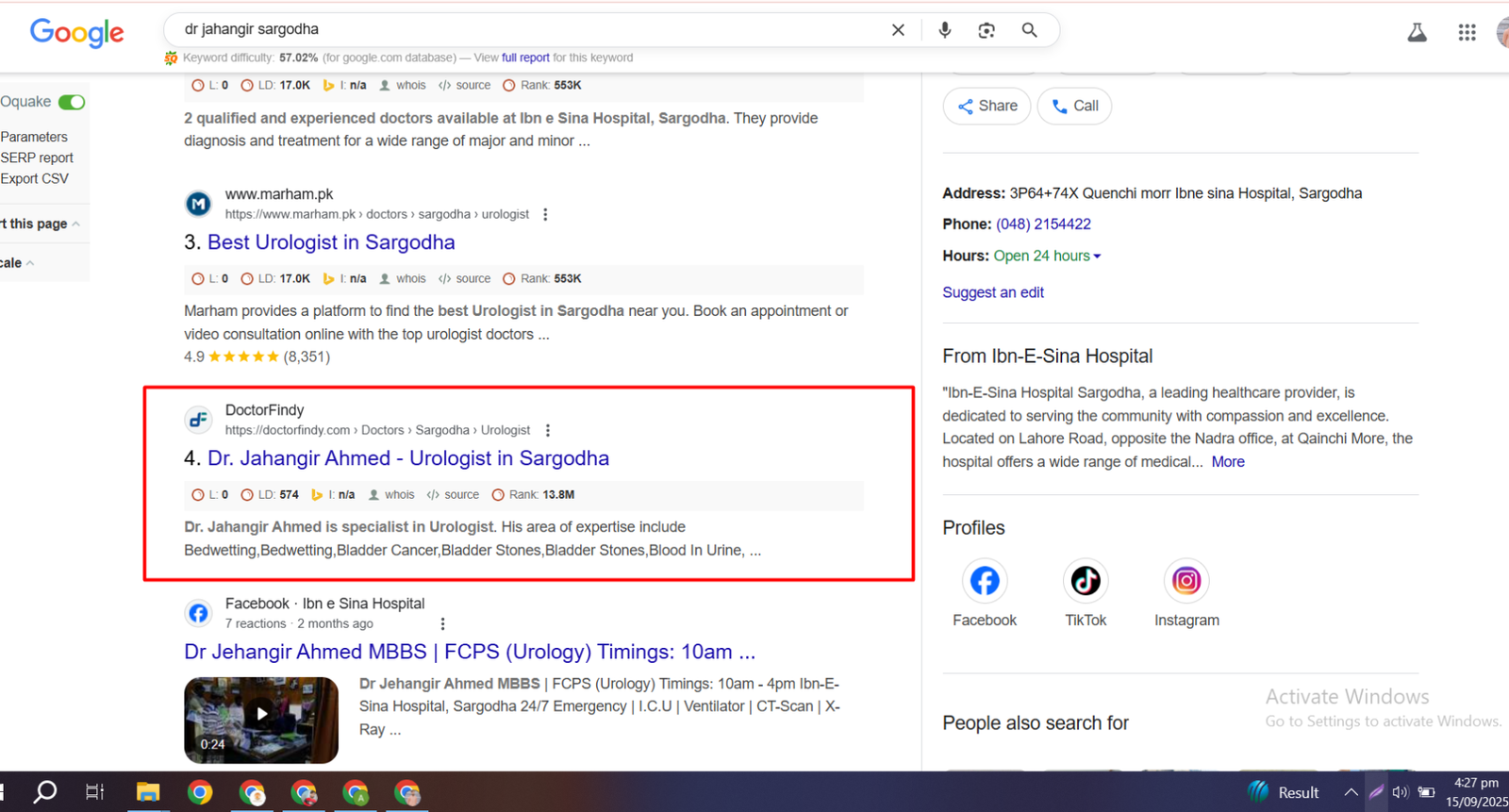Open the TikTok profile icon
Screen dimensions: 1509x812
coord(1086,581)
